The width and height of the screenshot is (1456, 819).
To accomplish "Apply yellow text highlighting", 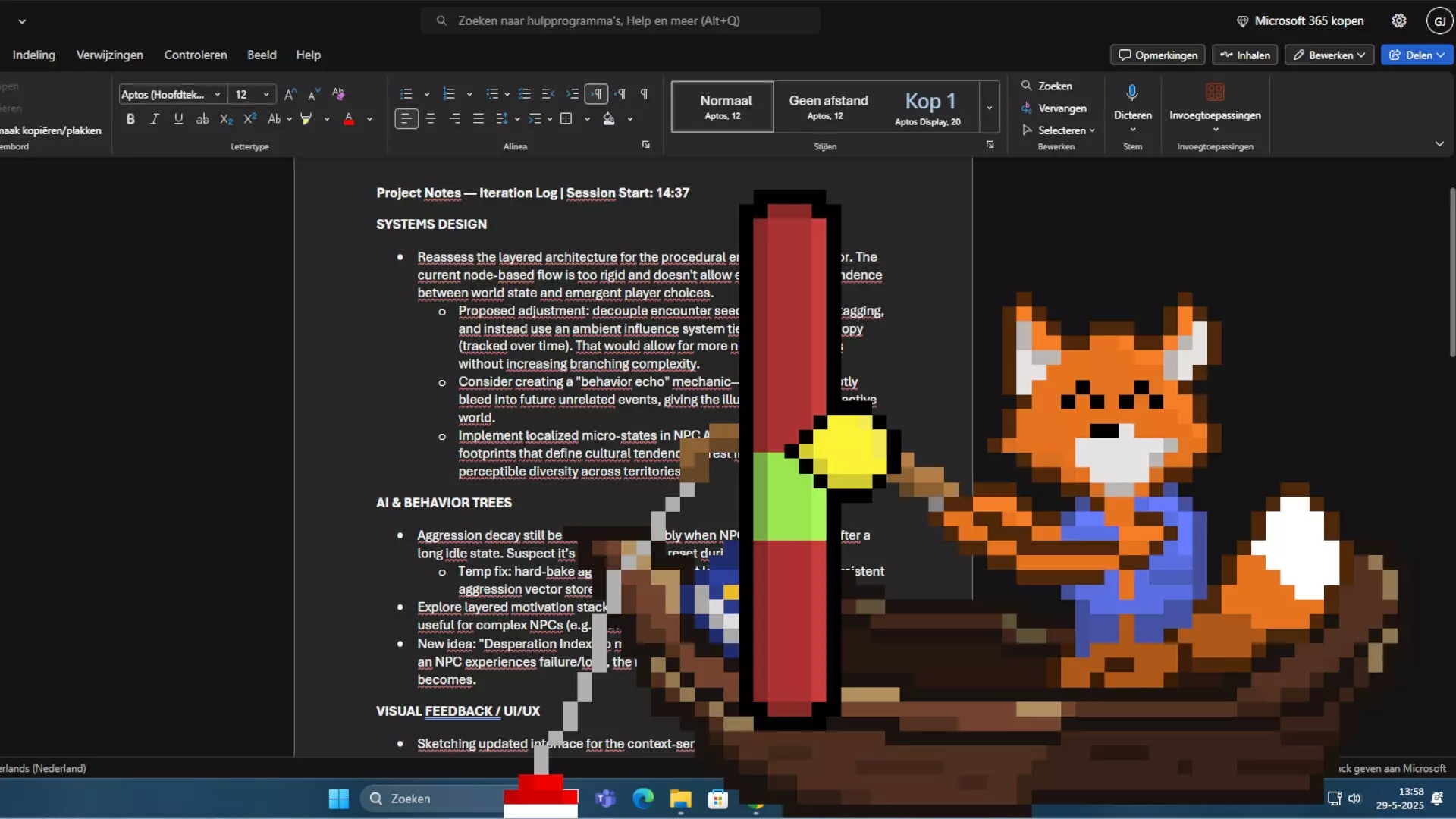I will tap(306, 118).
